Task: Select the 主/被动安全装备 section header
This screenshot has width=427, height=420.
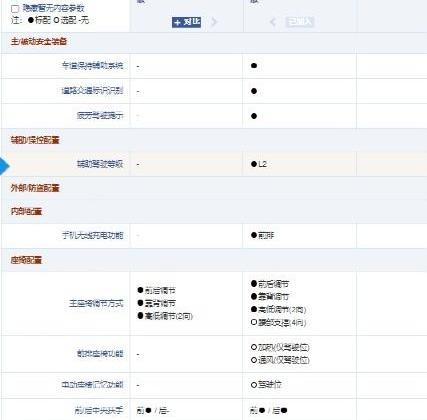Action: (x=39, y=41)
